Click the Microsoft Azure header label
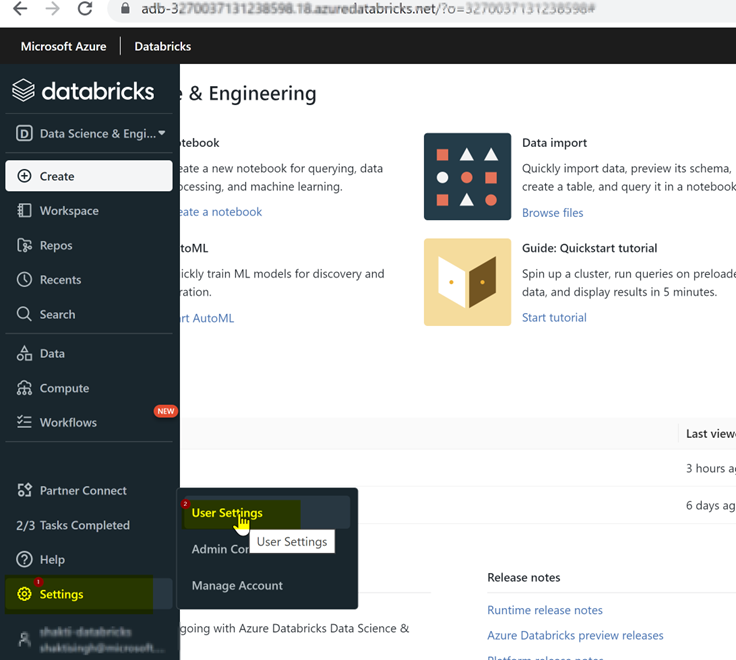The image size is (736, 660). [63, 46]
